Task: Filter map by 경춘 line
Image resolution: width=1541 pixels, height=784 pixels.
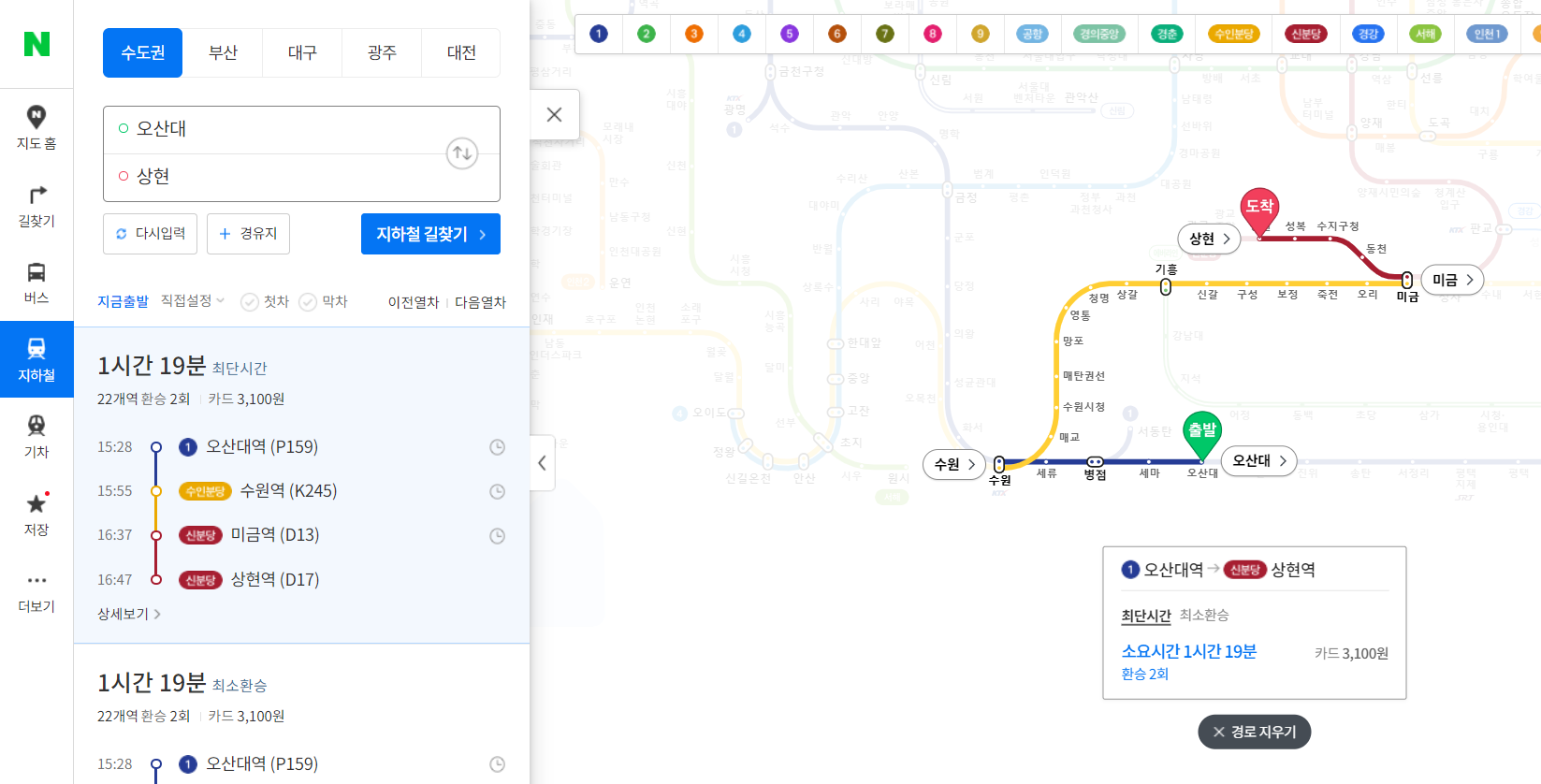Action: 1167,34
